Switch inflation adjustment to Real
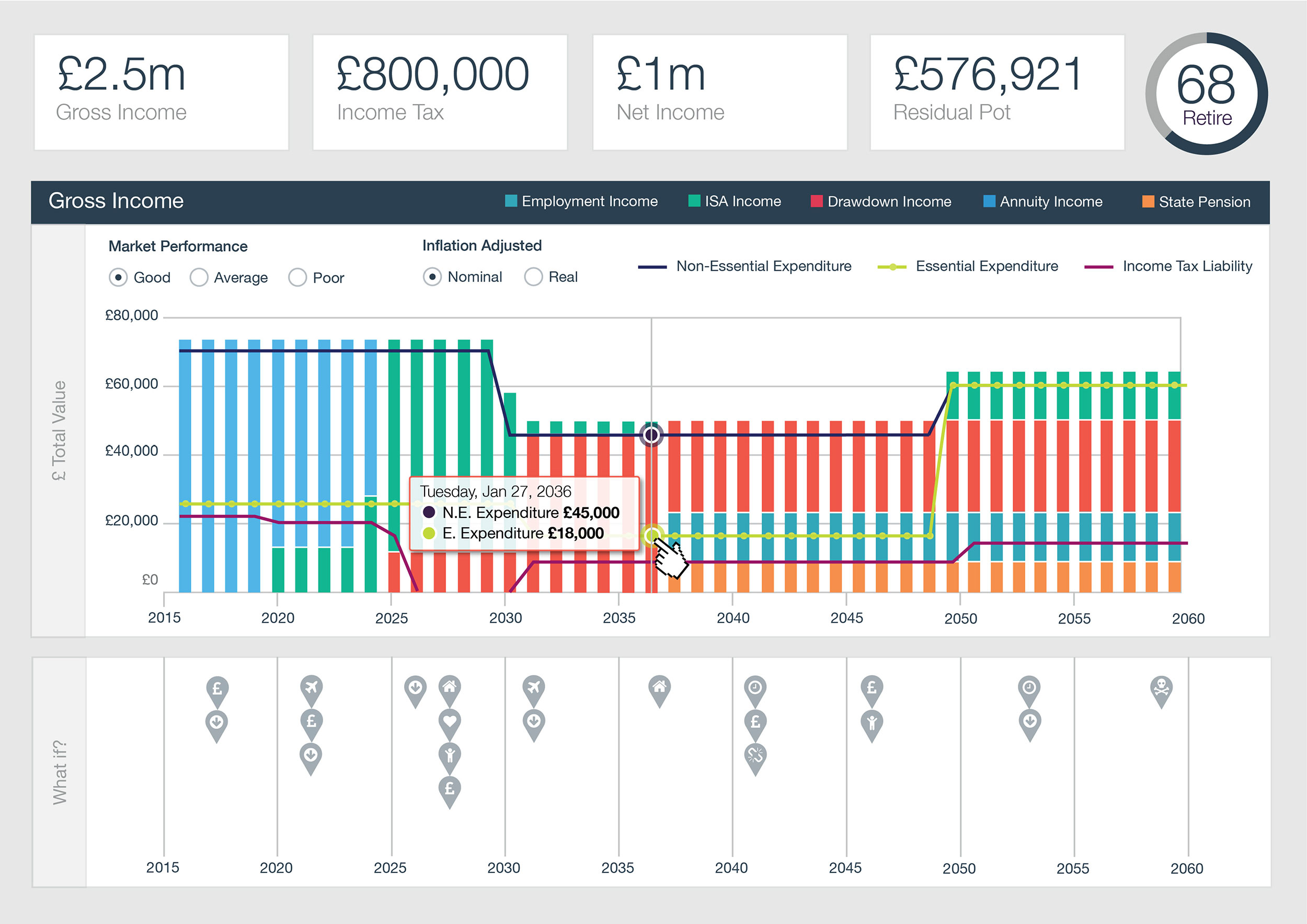Screen dimensions: 1307x924 tap(533, 277)
